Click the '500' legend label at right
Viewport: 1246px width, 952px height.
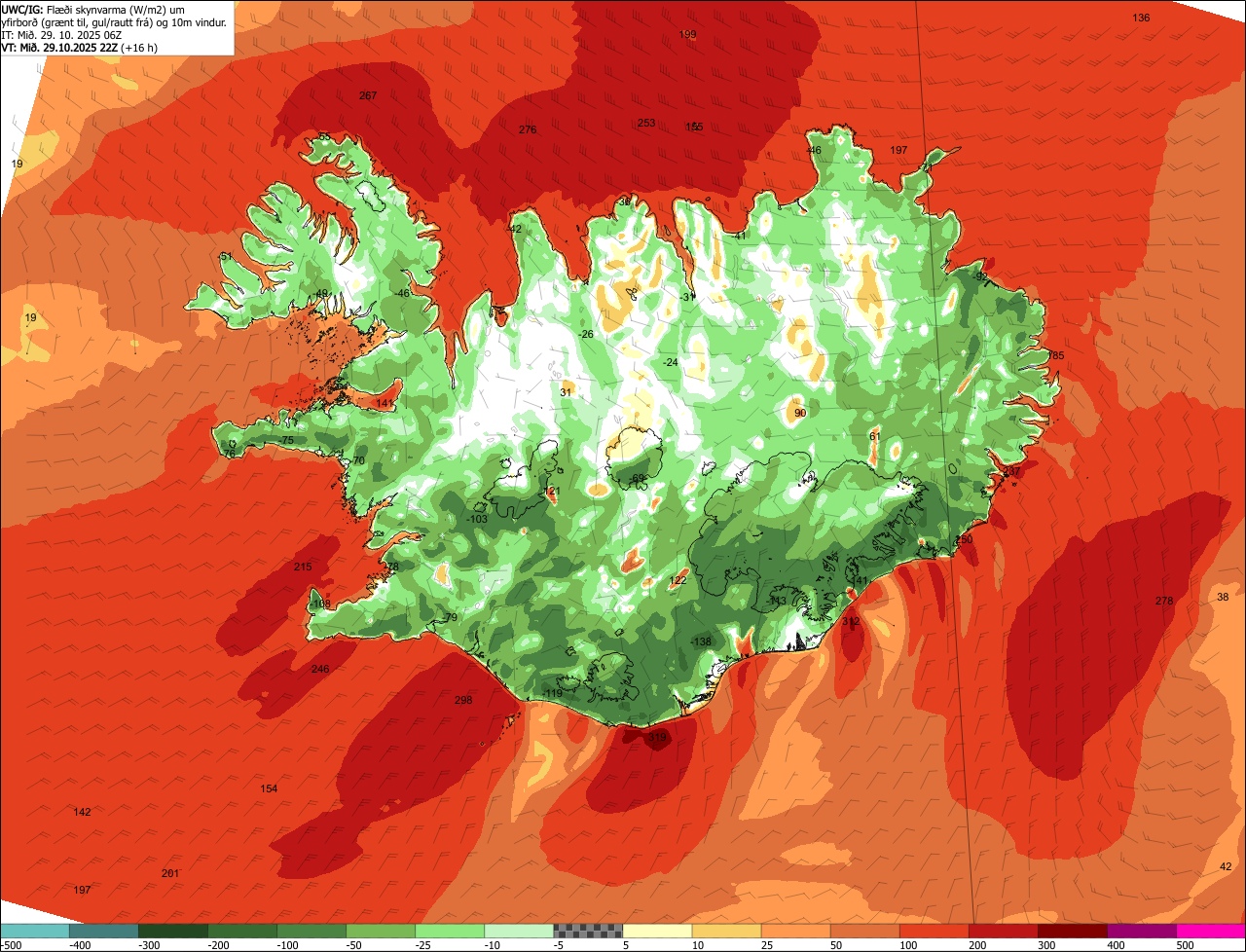tap(1184, 945)
